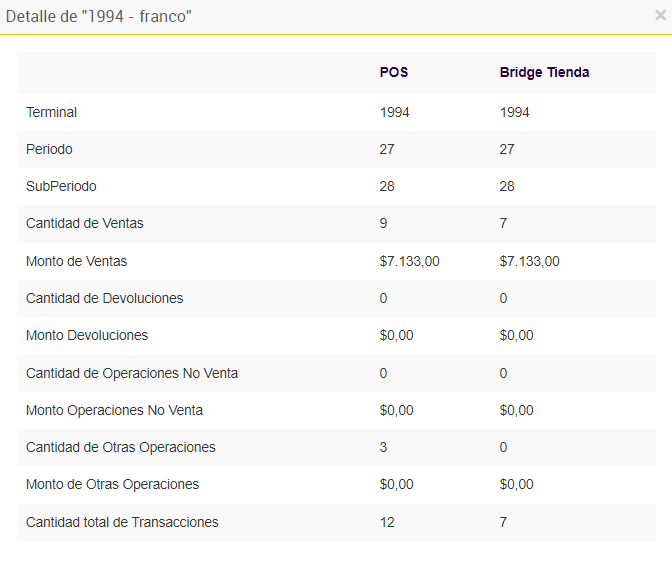Click the POS Cantidad de Ventas value 9

[x=384, y=223]
